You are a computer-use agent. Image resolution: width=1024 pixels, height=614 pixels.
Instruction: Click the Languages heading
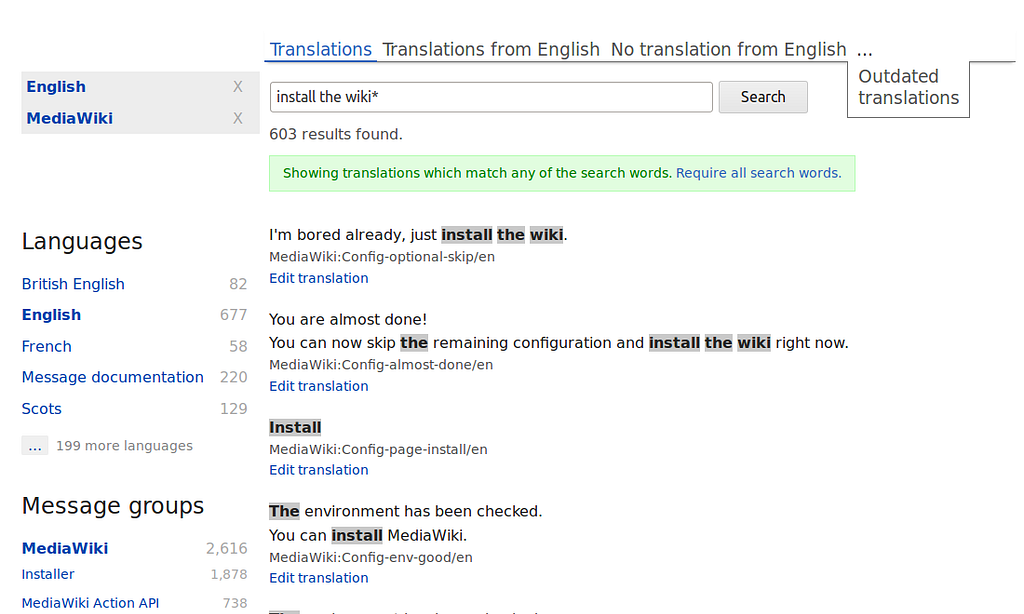click(x=82, y=242)
